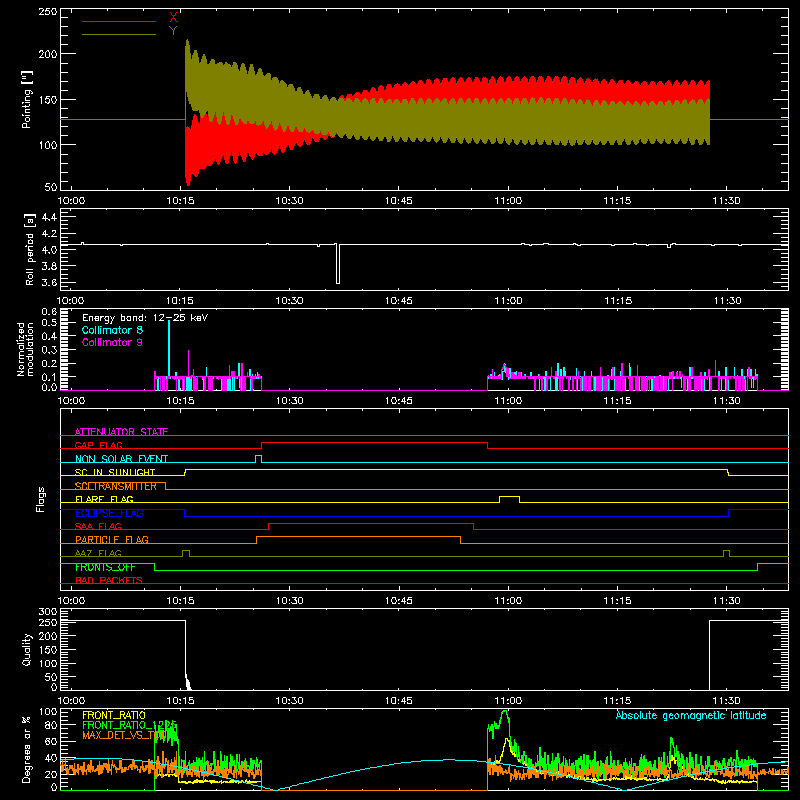Click the vertical 'Flags' axis title
Image resolution: width=800 pixels, height=800 pixels.
pyautogui.click(x=41, y=499)
